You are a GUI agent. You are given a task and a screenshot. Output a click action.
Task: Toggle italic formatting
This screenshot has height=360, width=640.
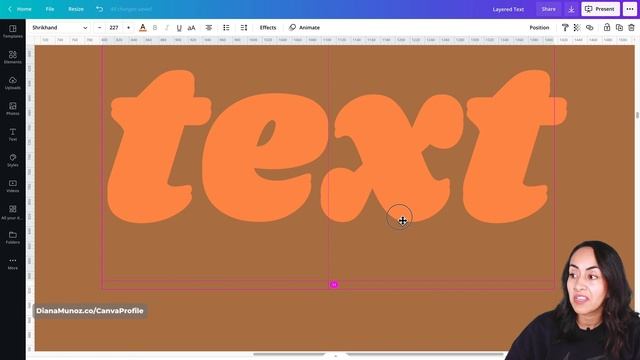pyautogui.click(x=167, y=28)
